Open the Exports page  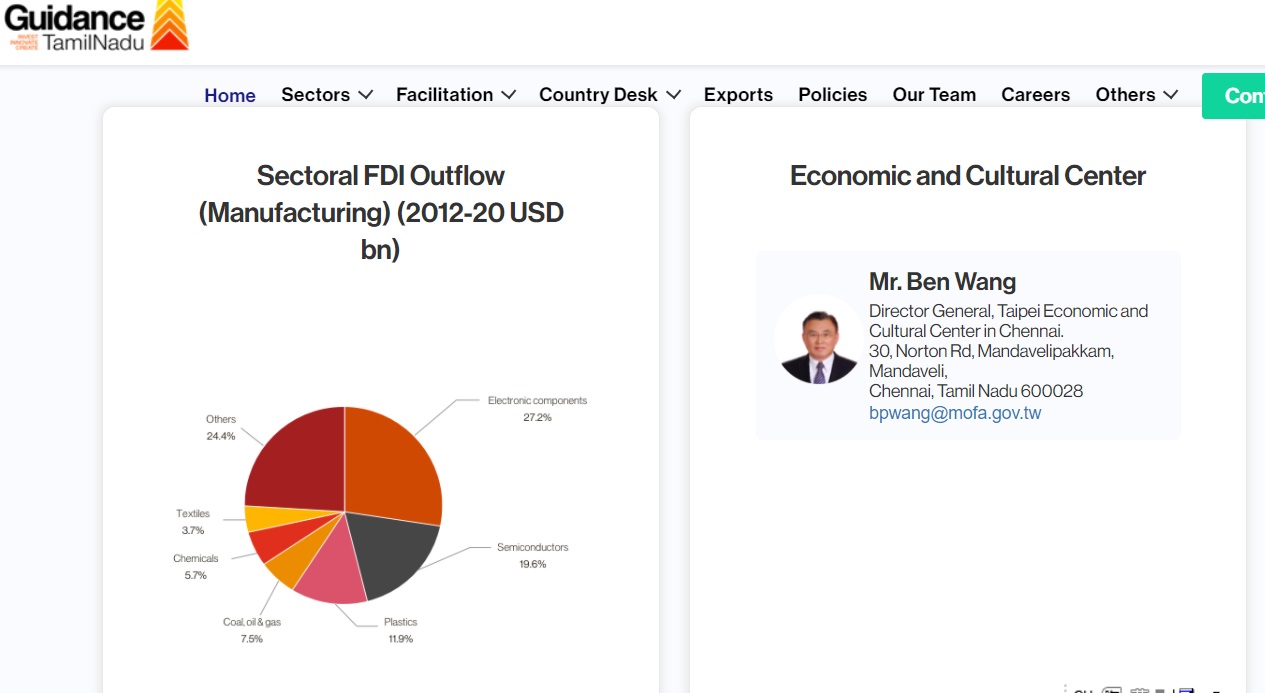click(x=738, y=95)
